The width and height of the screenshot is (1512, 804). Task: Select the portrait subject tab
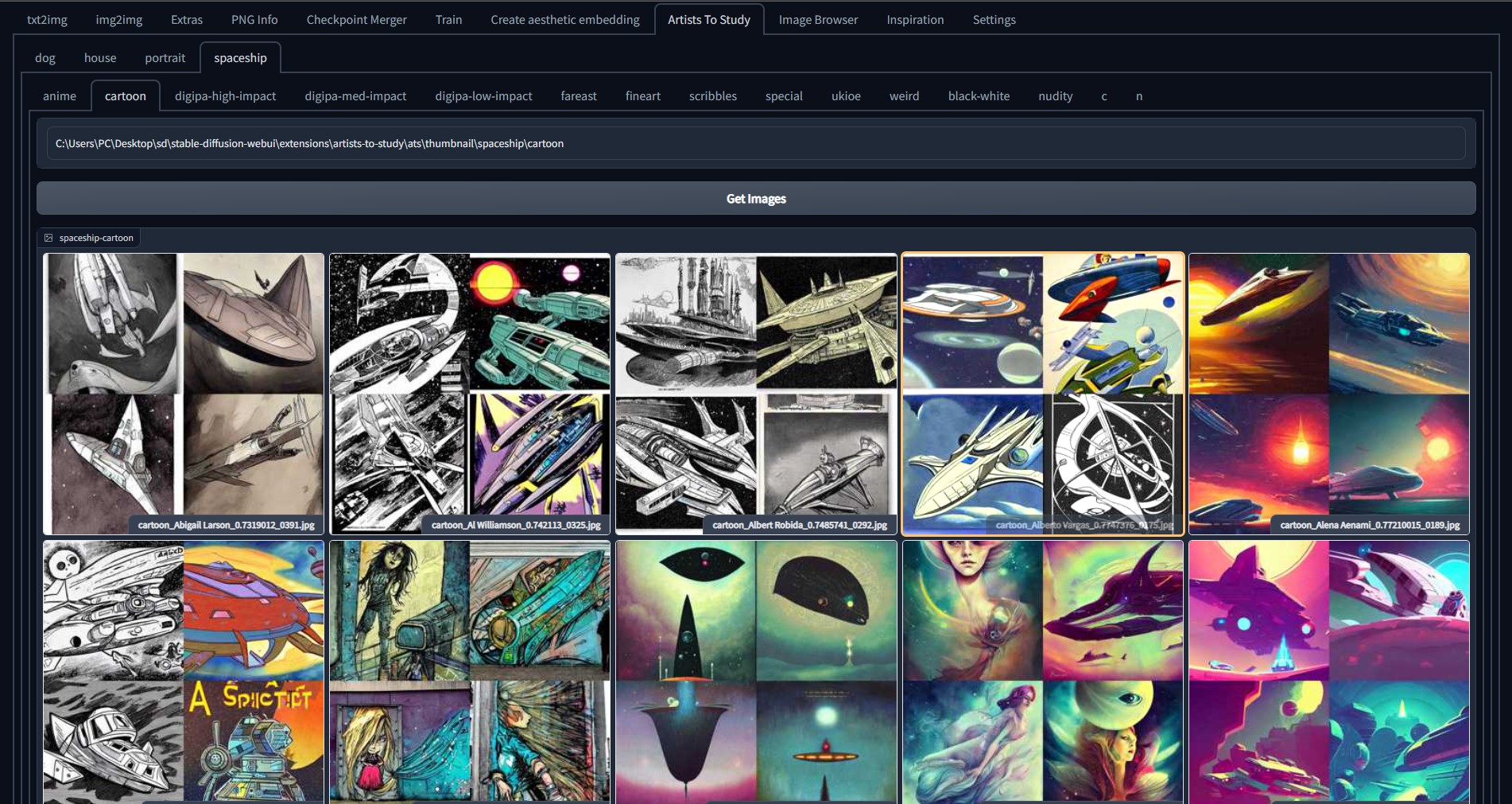tap(165, 58)
